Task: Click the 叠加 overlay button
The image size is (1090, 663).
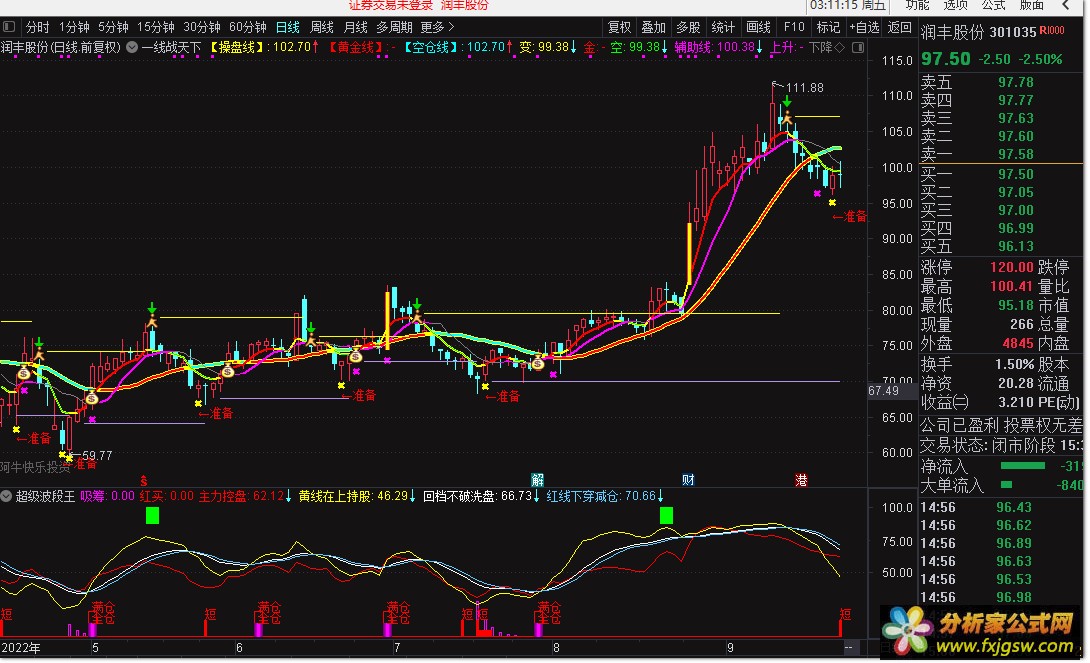Action: coord(653,27)
